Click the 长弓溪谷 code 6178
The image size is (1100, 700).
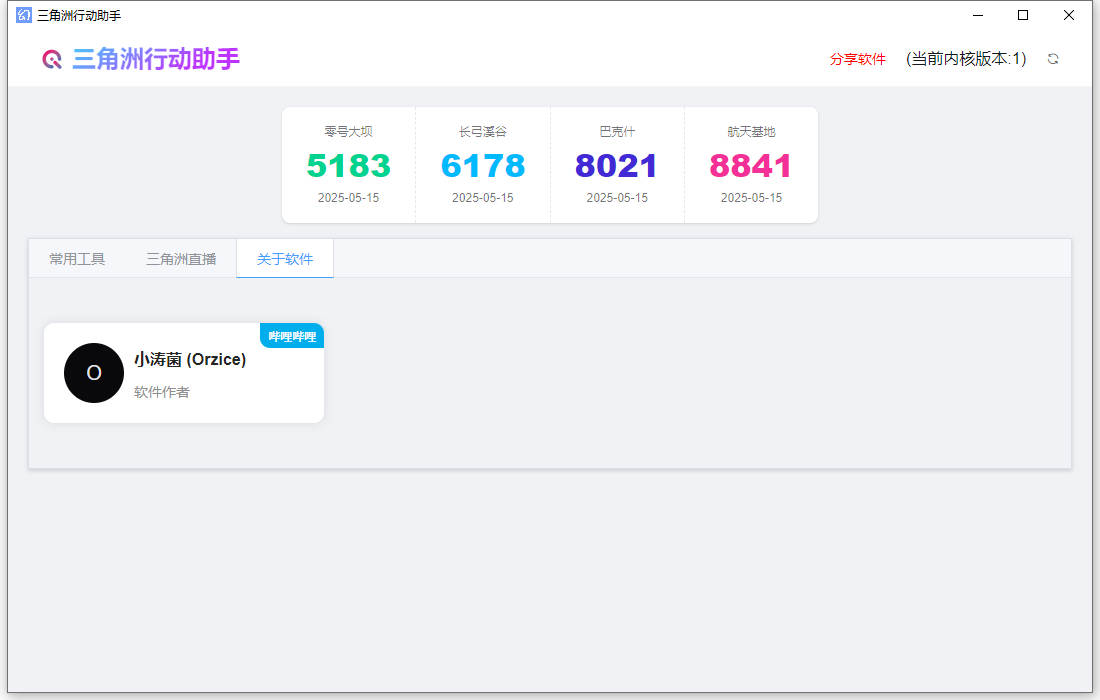tap(483, 166)
